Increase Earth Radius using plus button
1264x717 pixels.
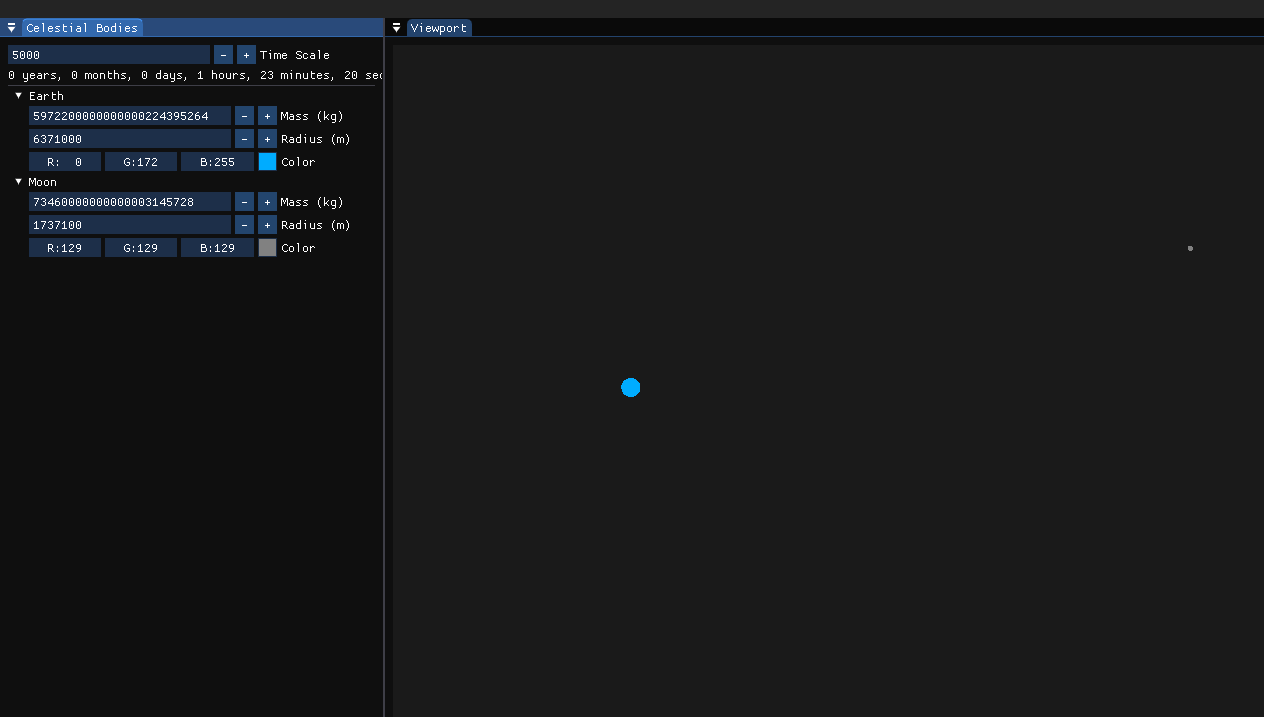coord(267,139)
